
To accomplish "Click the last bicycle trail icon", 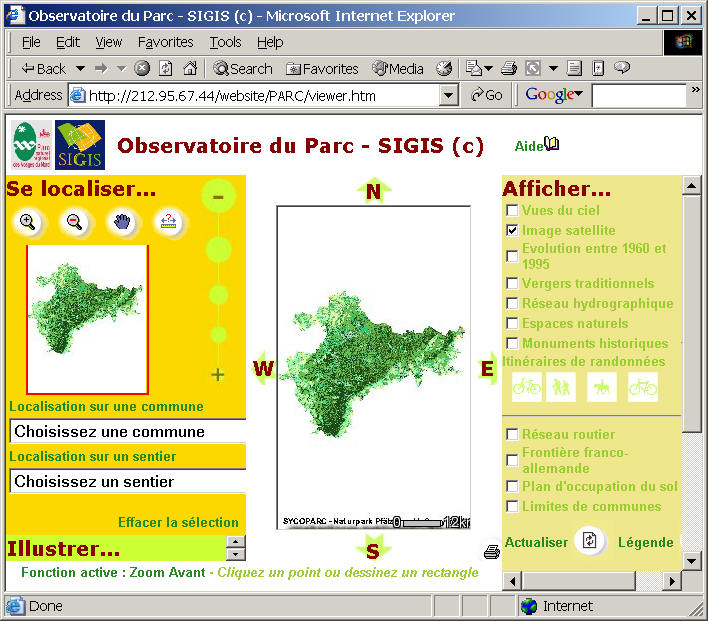I will click(x=643, y=387).
